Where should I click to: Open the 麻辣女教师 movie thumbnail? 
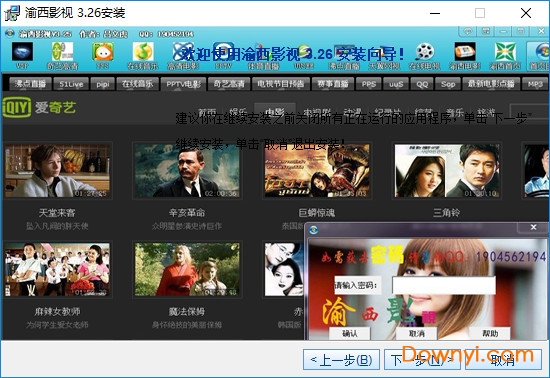(57, 269)
